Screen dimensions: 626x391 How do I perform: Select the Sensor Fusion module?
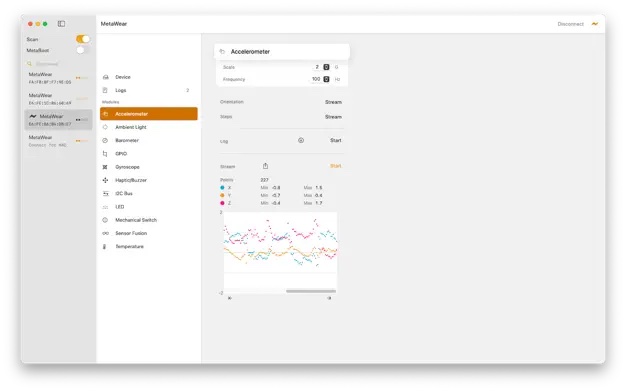(x=149, y=233)
